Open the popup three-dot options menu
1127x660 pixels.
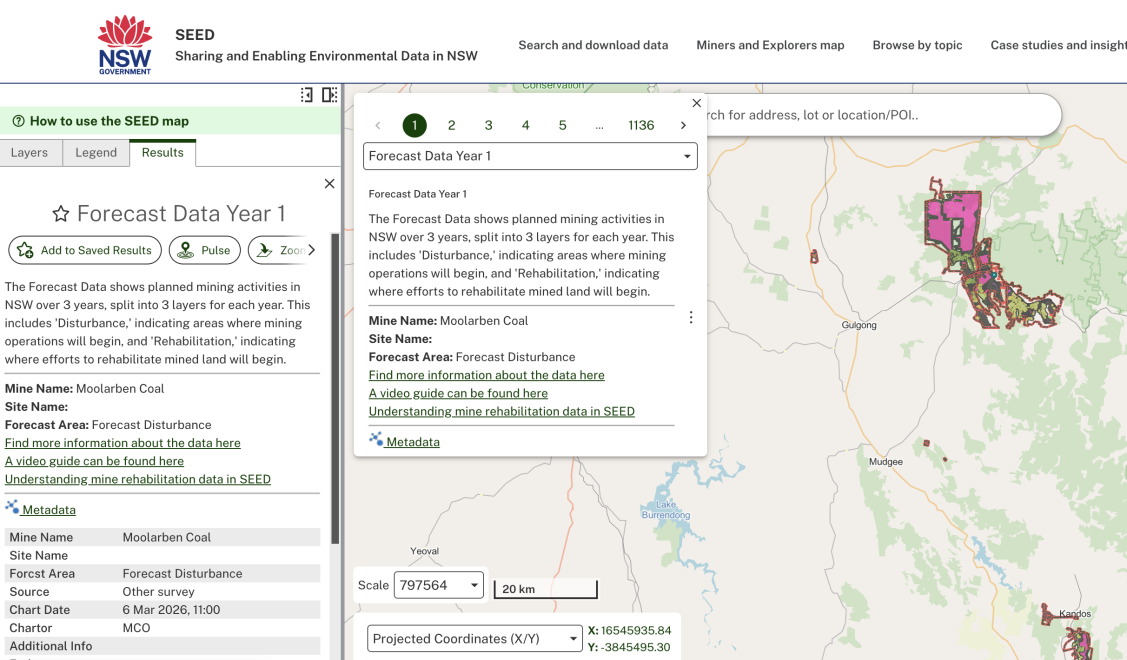pos(691,318)
